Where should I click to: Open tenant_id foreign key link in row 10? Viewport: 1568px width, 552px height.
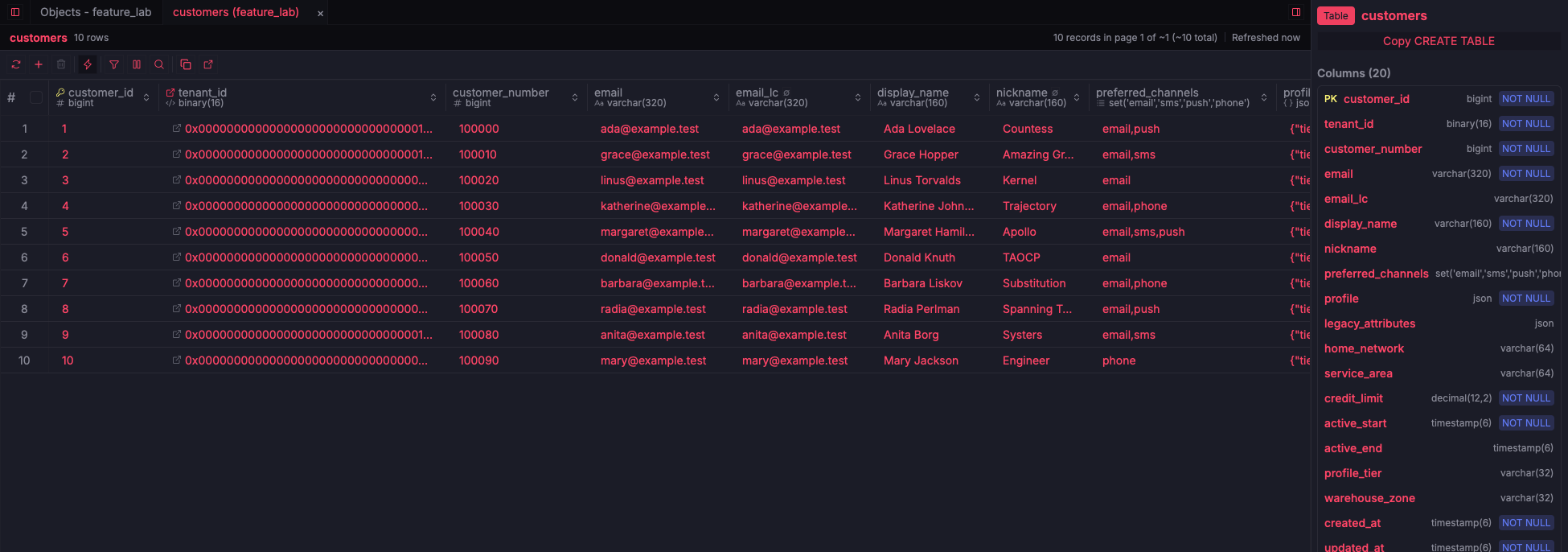tap(176, 360)
